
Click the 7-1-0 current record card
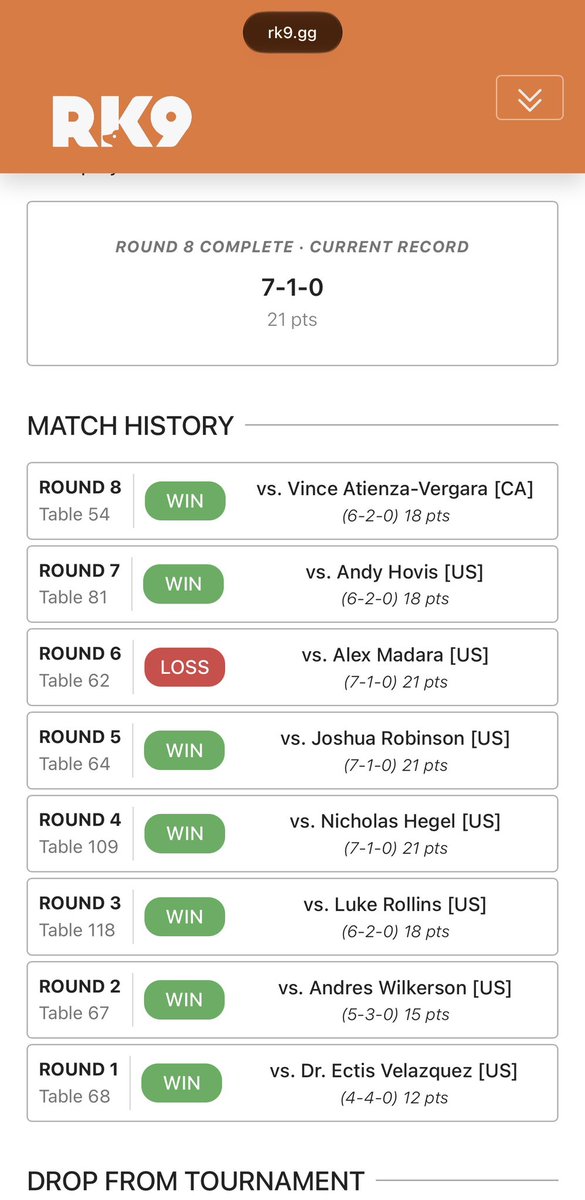coord(292,284)
